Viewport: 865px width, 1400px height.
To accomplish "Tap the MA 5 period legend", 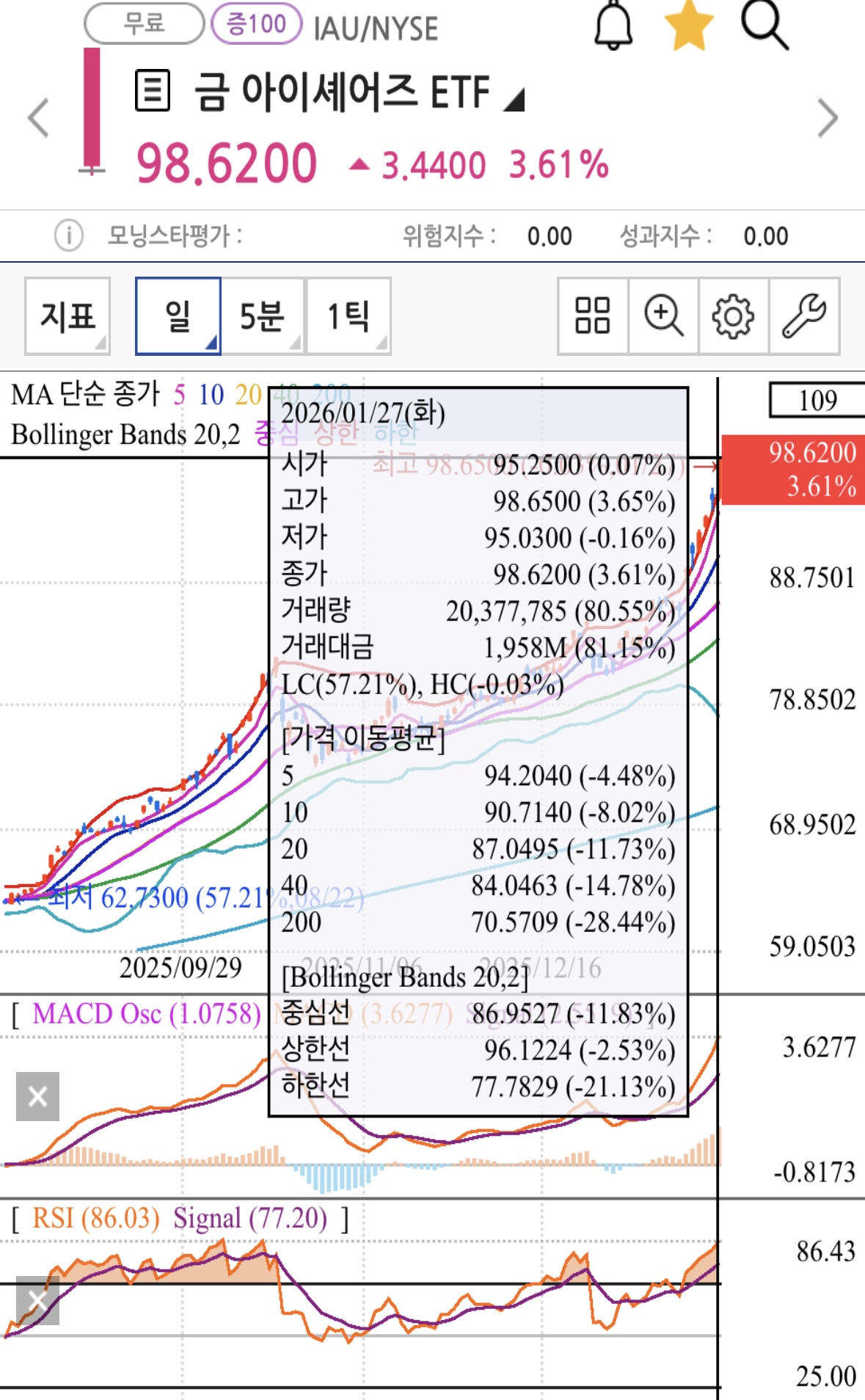I will [x=179, y=395].
